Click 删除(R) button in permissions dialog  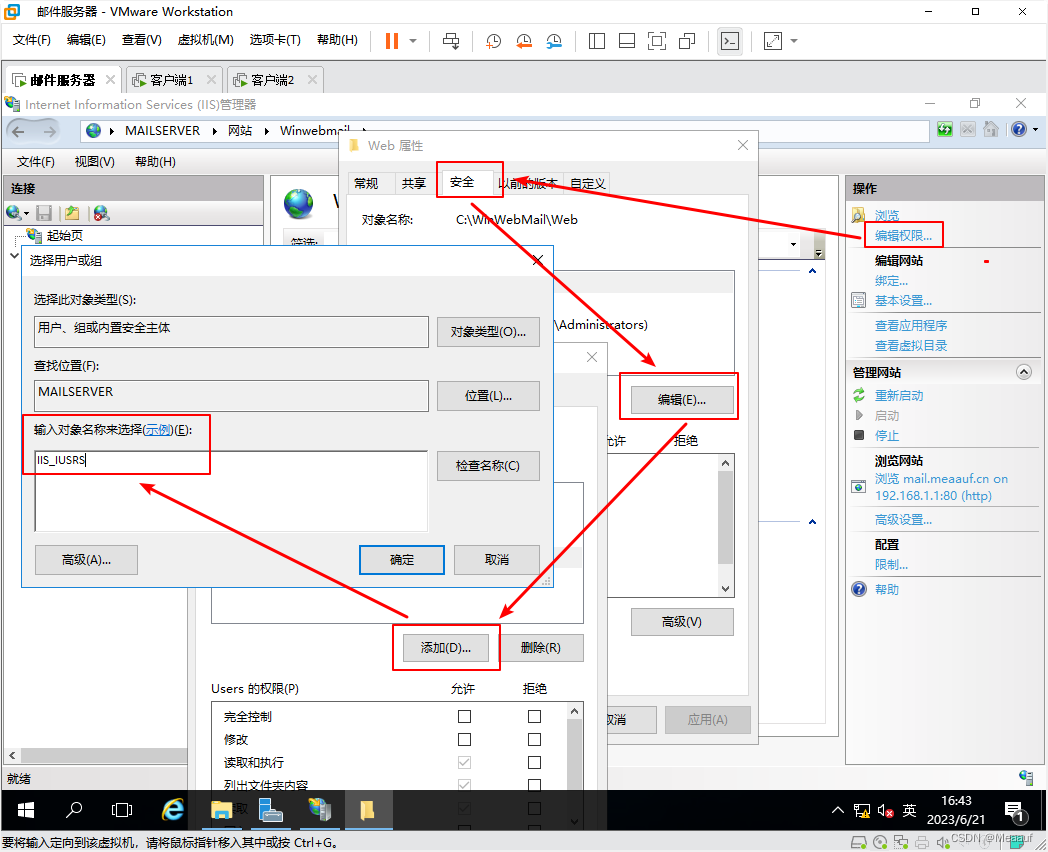coord(541,648)
